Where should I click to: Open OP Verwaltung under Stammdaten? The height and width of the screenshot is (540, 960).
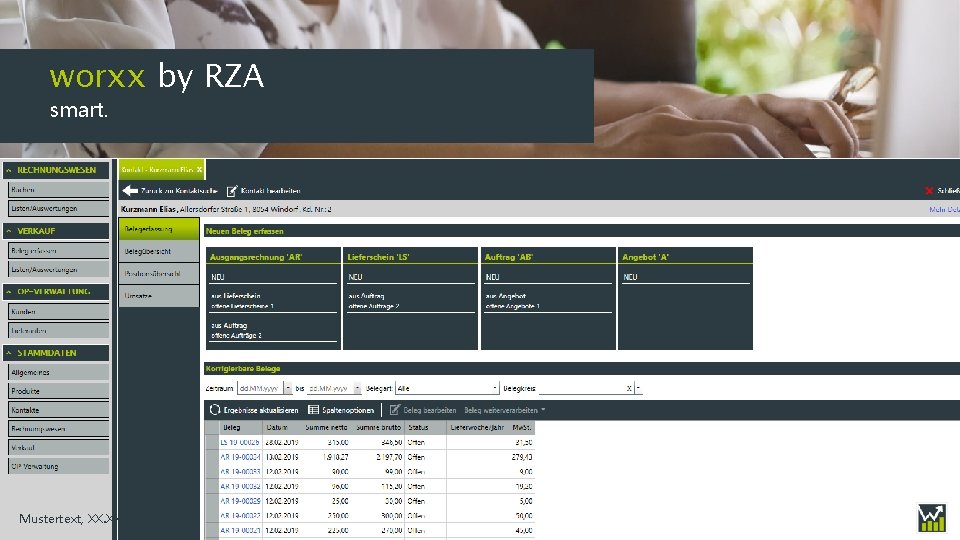(58, 466)
